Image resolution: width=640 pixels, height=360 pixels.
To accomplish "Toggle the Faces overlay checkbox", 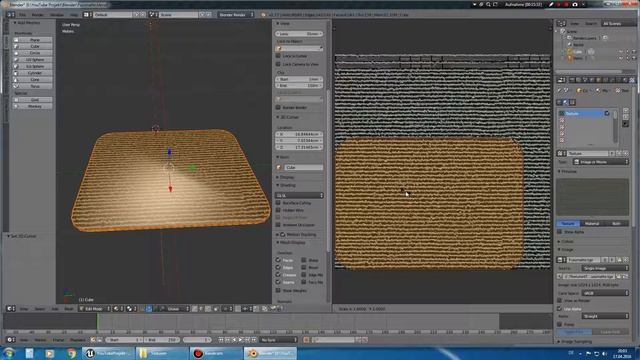I will click(x=278, y=260).
